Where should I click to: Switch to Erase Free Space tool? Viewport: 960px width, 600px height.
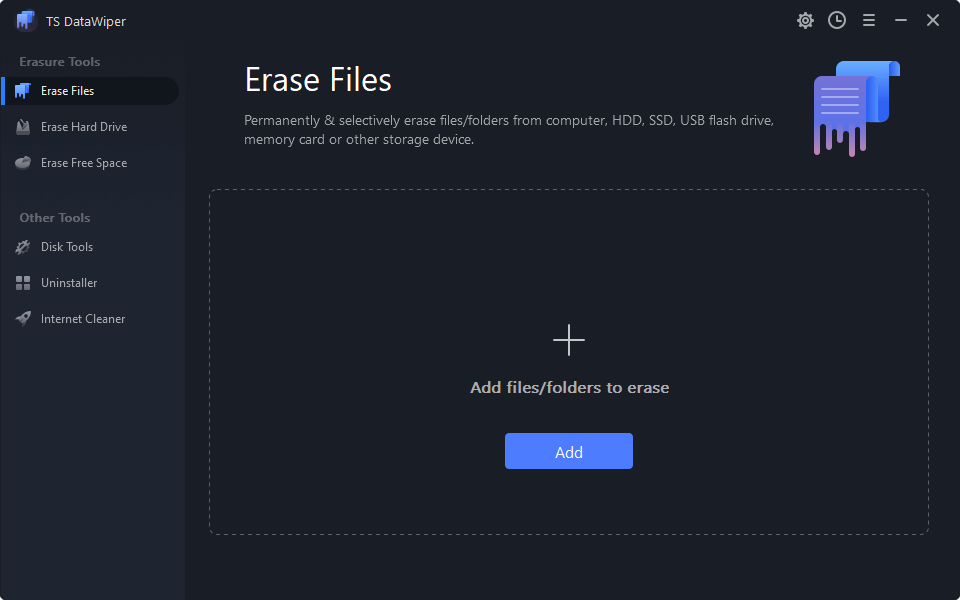coord(85,162)
